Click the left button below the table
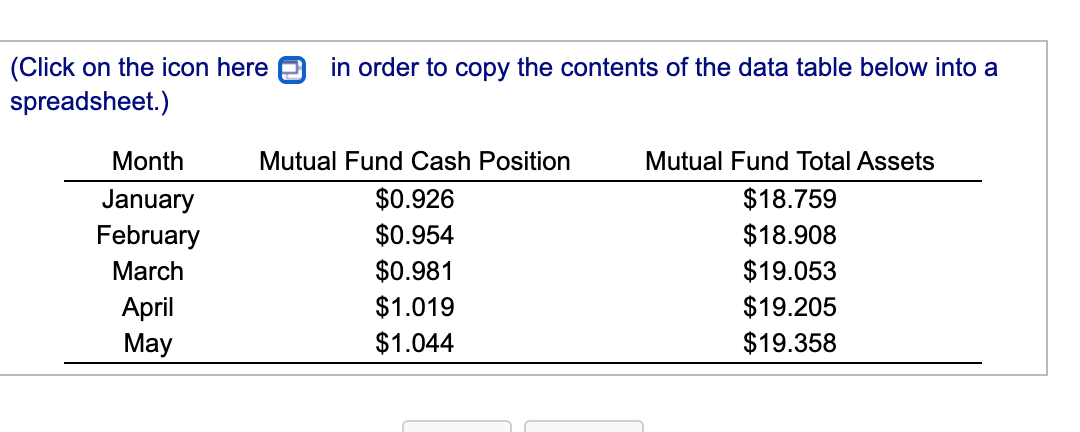Image resolution: width=1080 pixels, height=432 pixels. point(457,426)
